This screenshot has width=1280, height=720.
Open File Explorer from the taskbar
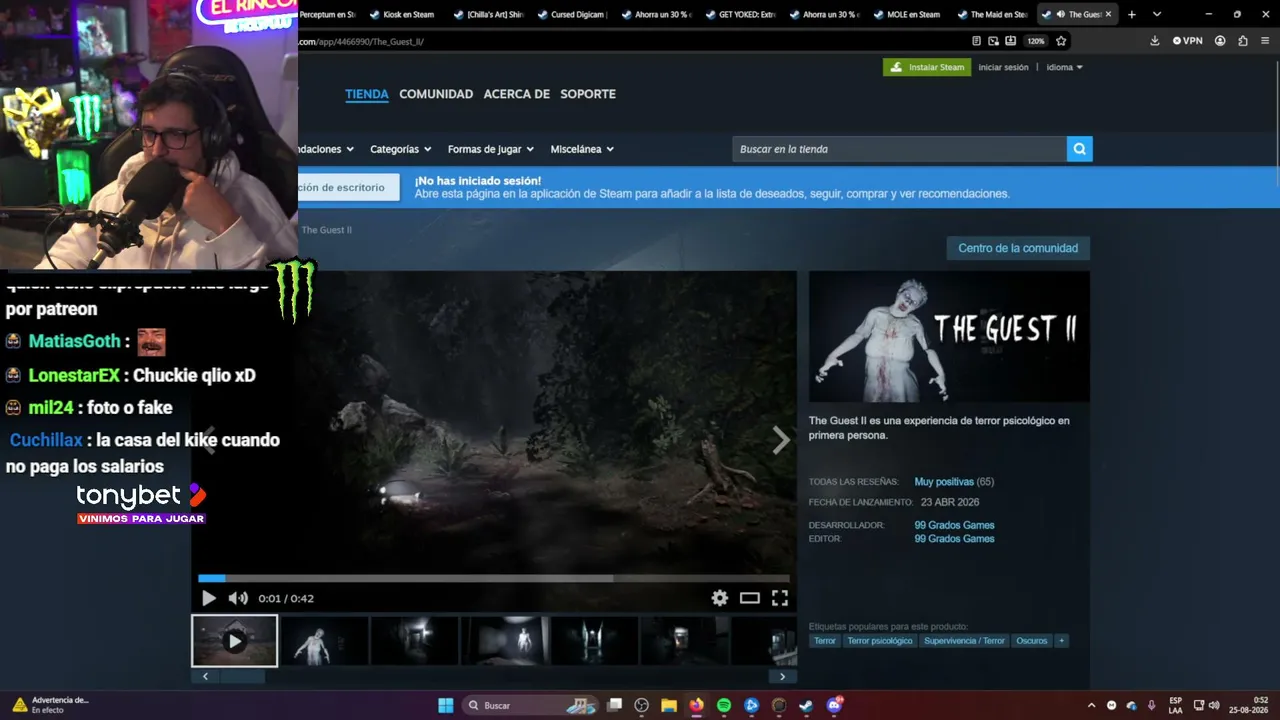pyautogui.click(x=669, y=705)
